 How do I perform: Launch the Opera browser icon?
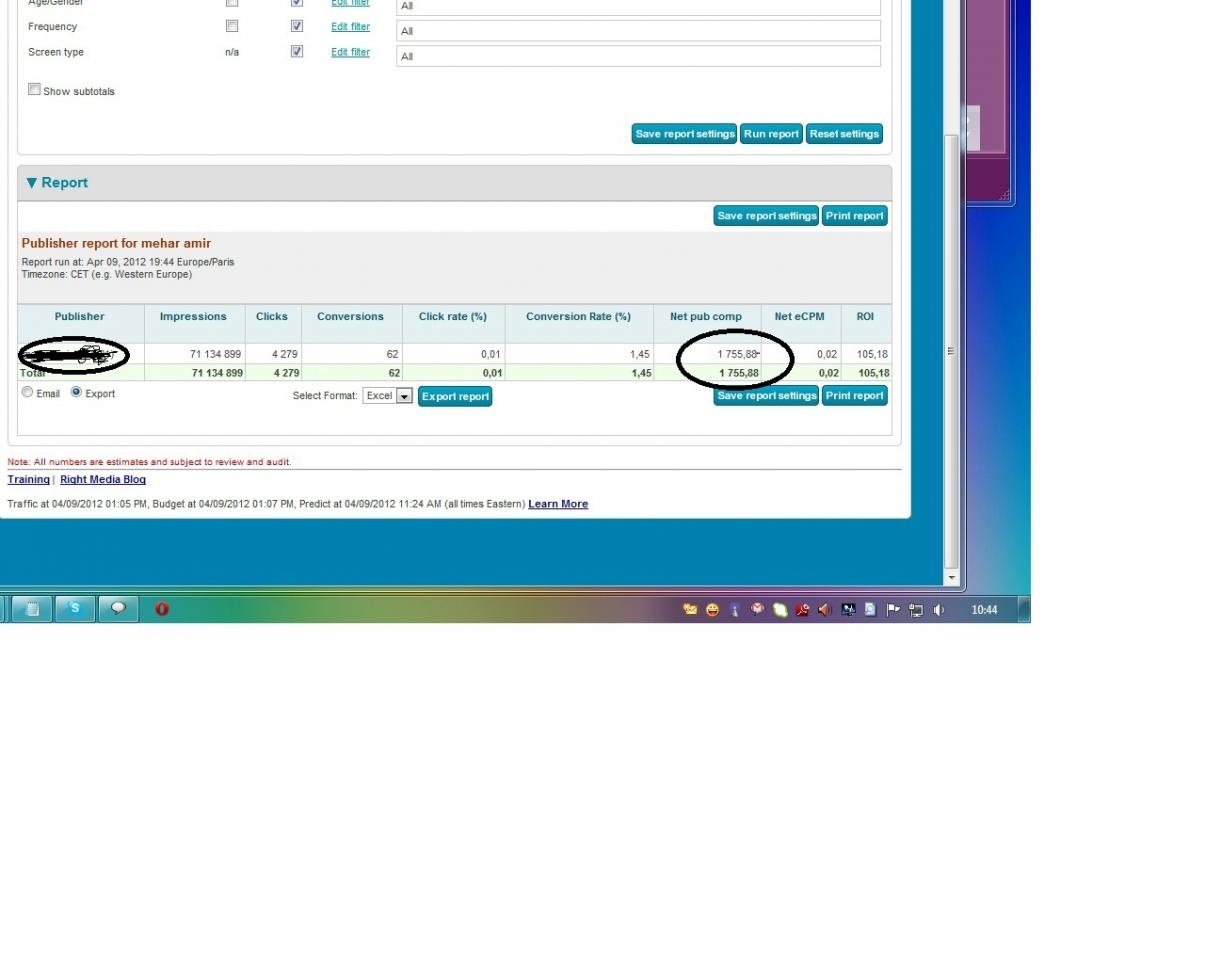click(162, 609)
